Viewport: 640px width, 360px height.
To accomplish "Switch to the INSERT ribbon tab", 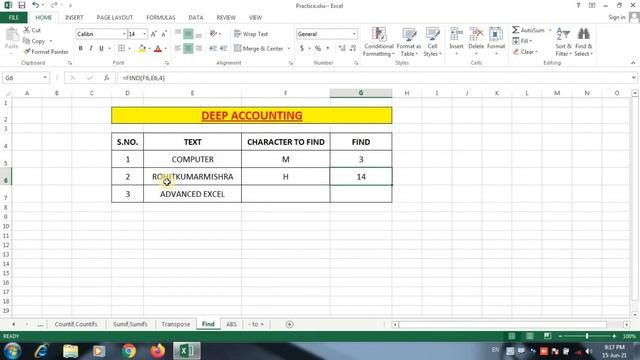I will click(74, 18).
